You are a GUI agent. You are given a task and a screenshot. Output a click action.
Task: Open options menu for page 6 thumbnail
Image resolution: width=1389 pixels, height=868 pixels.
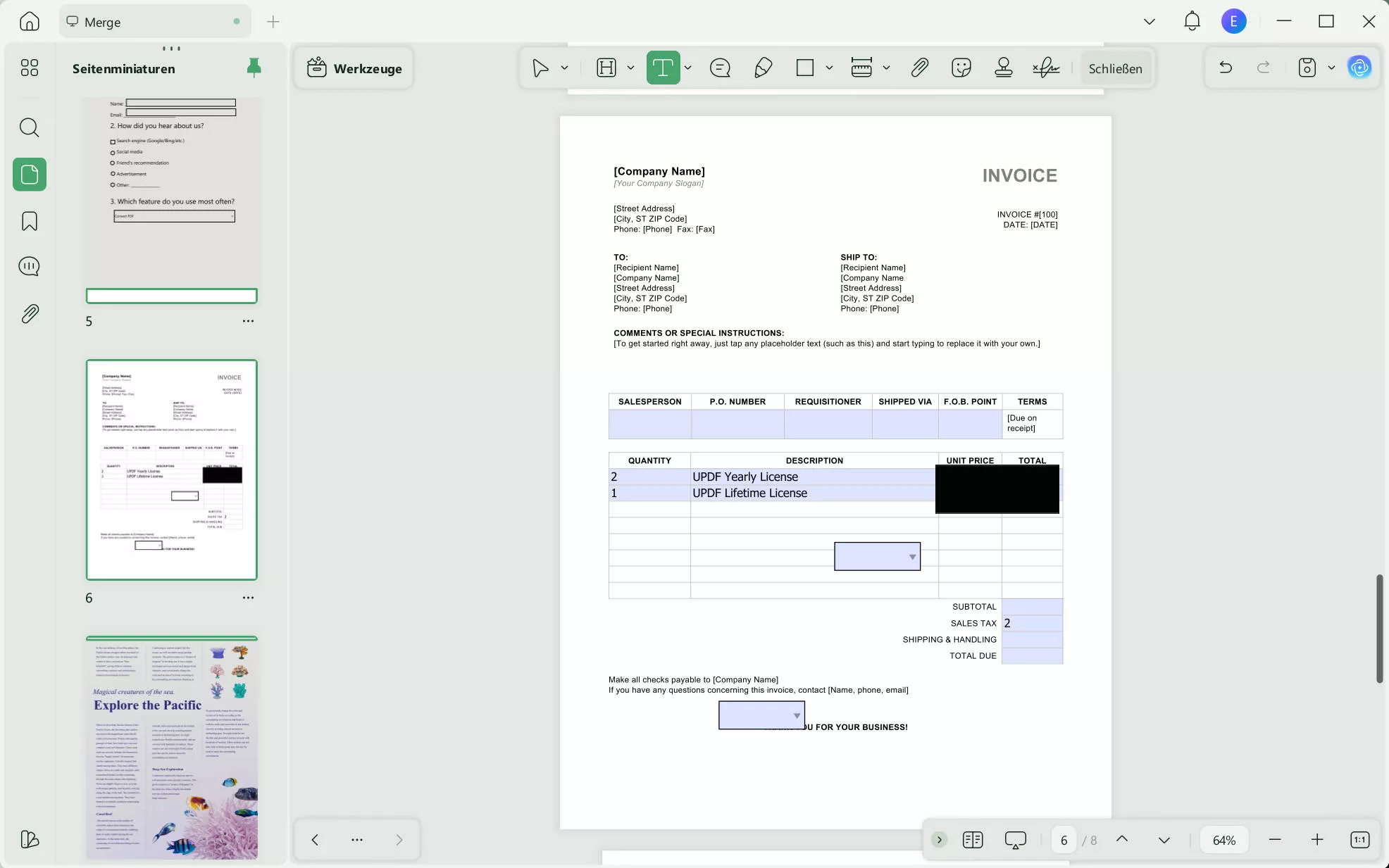[248, 598]
